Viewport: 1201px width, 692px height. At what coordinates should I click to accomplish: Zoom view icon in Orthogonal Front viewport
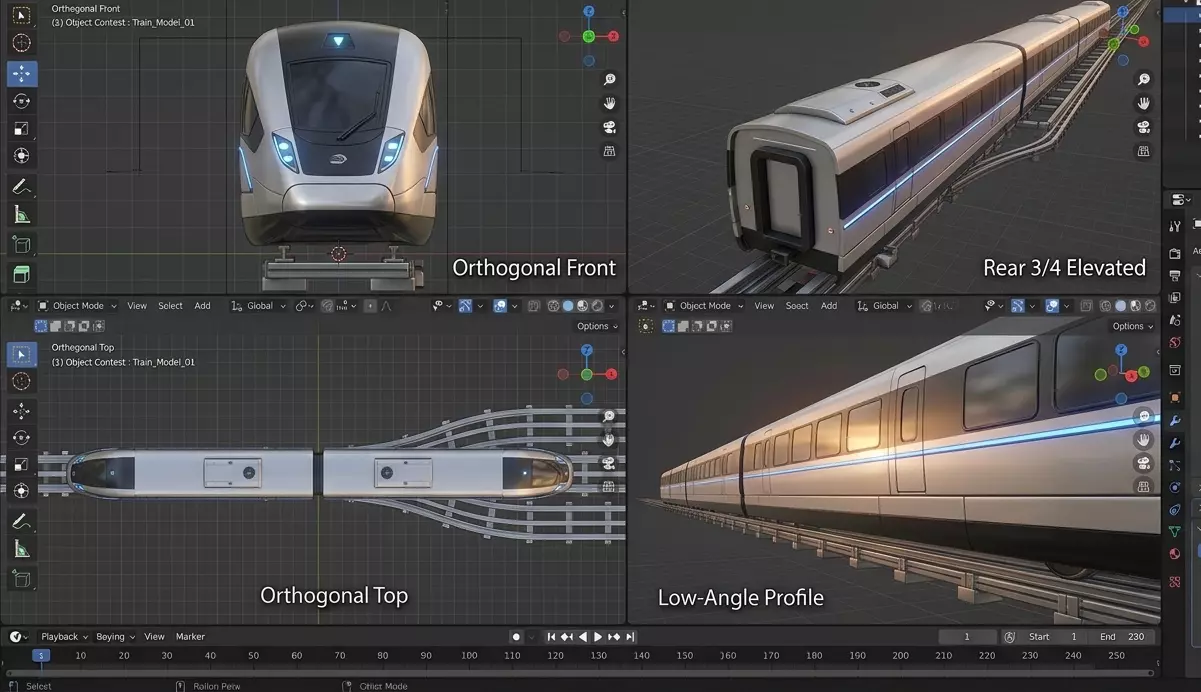(609, 80)
